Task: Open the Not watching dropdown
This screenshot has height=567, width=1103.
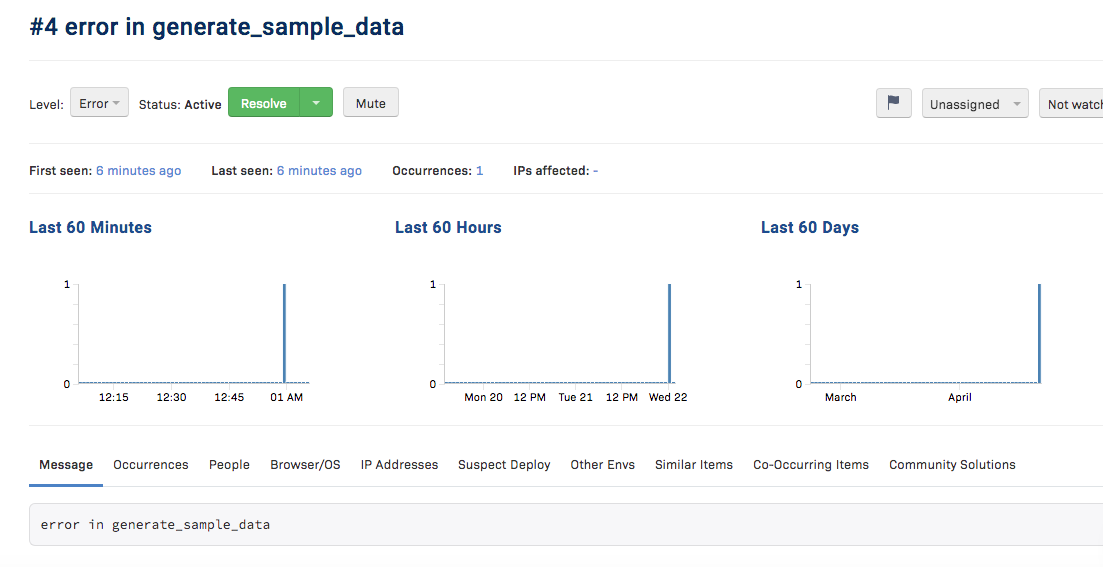Action: pos(1073,104)
